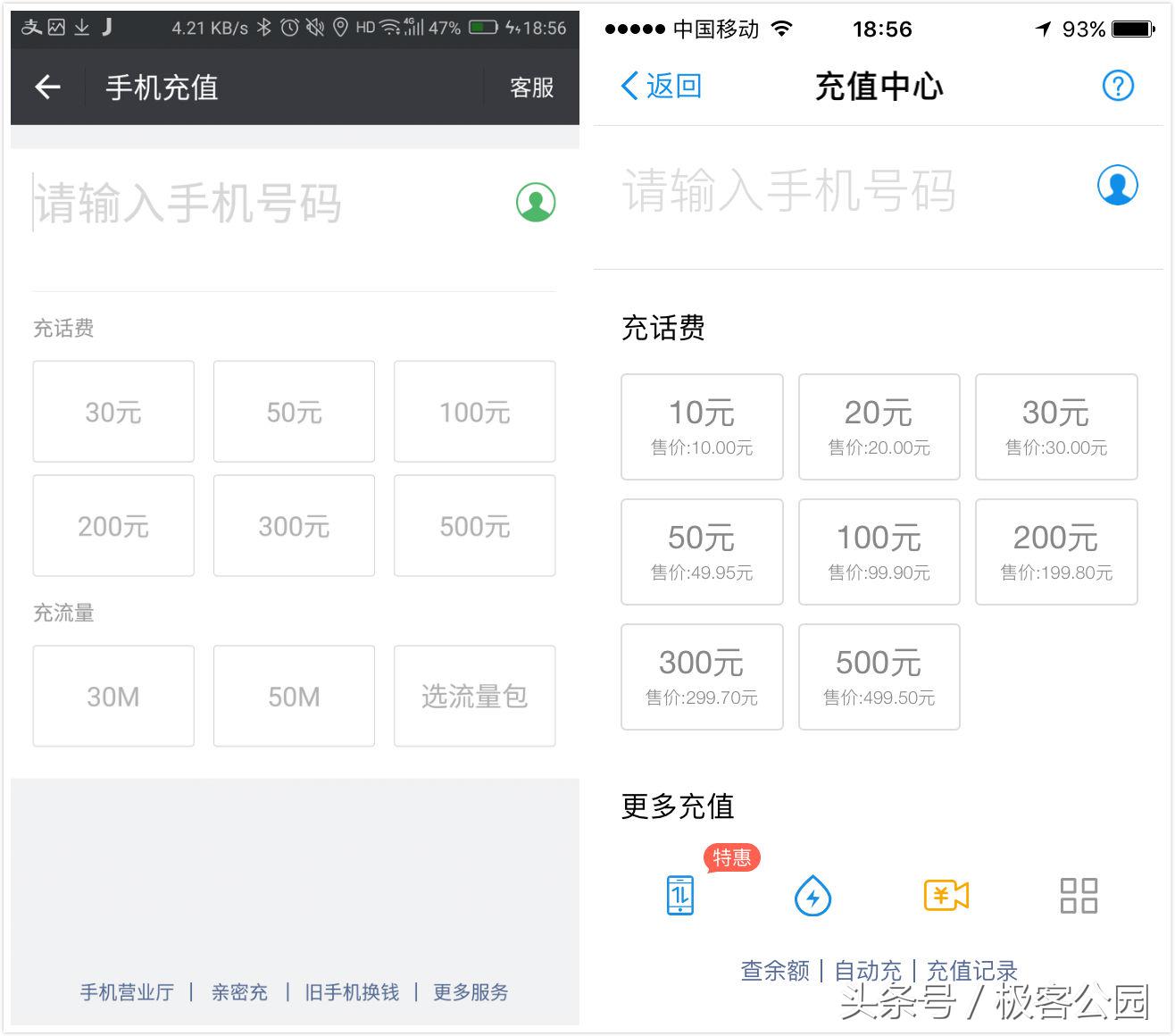Select the phone recharge icon with 特惠 badge
1175x1036 pixels.
point(679,896)
